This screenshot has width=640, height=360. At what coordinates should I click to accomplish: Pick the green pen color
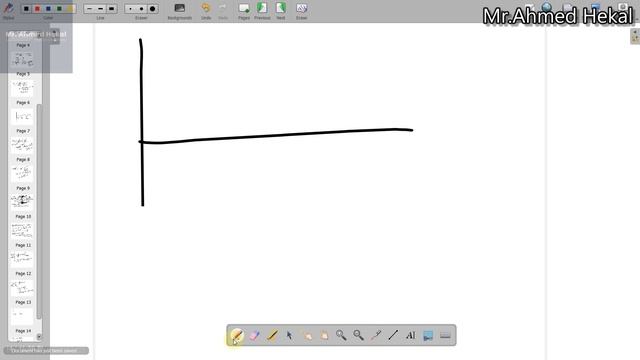click(59, 9)
